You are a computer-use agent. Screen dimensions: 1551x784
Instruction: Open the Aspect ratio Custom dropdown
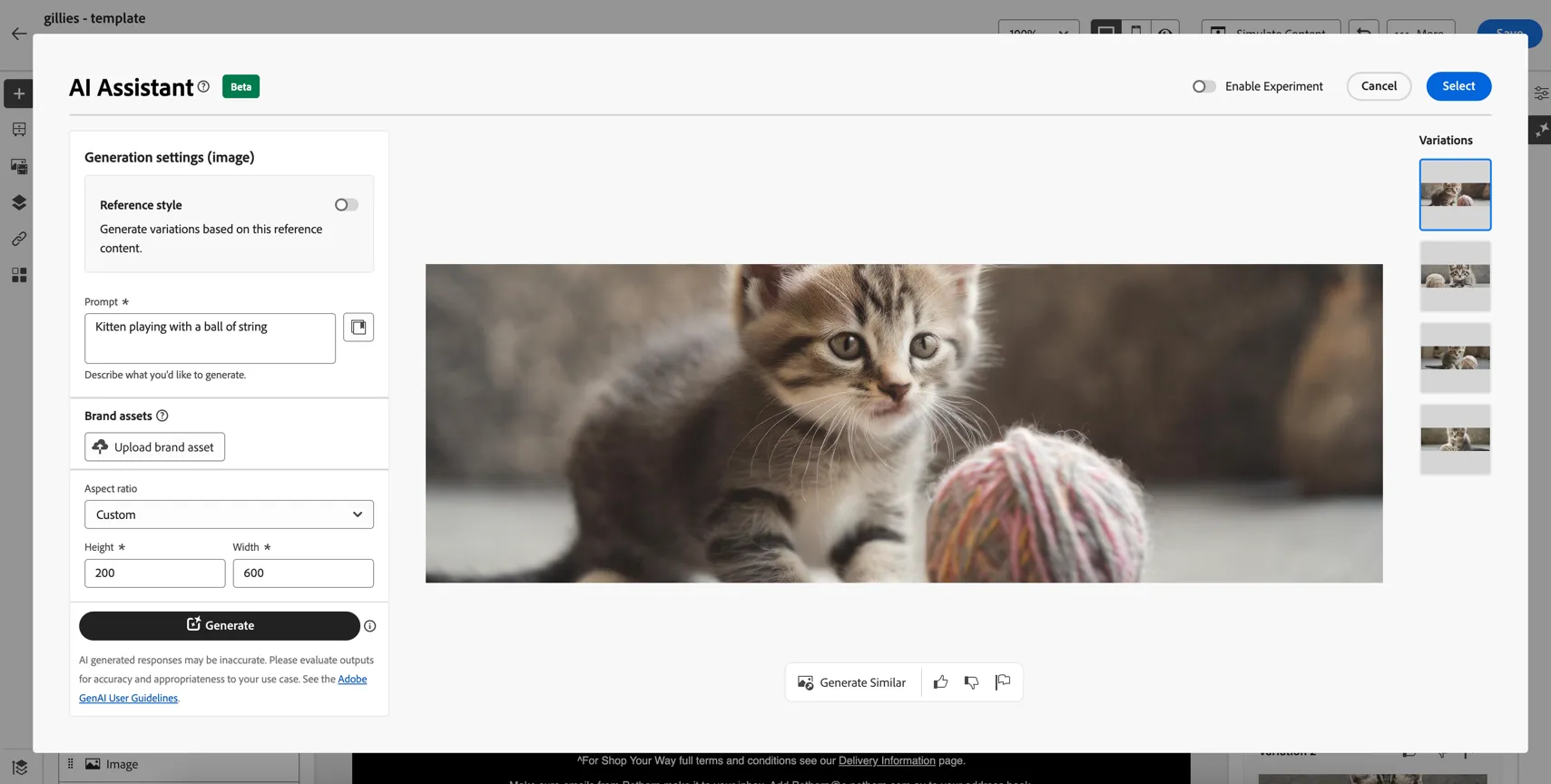229,514
